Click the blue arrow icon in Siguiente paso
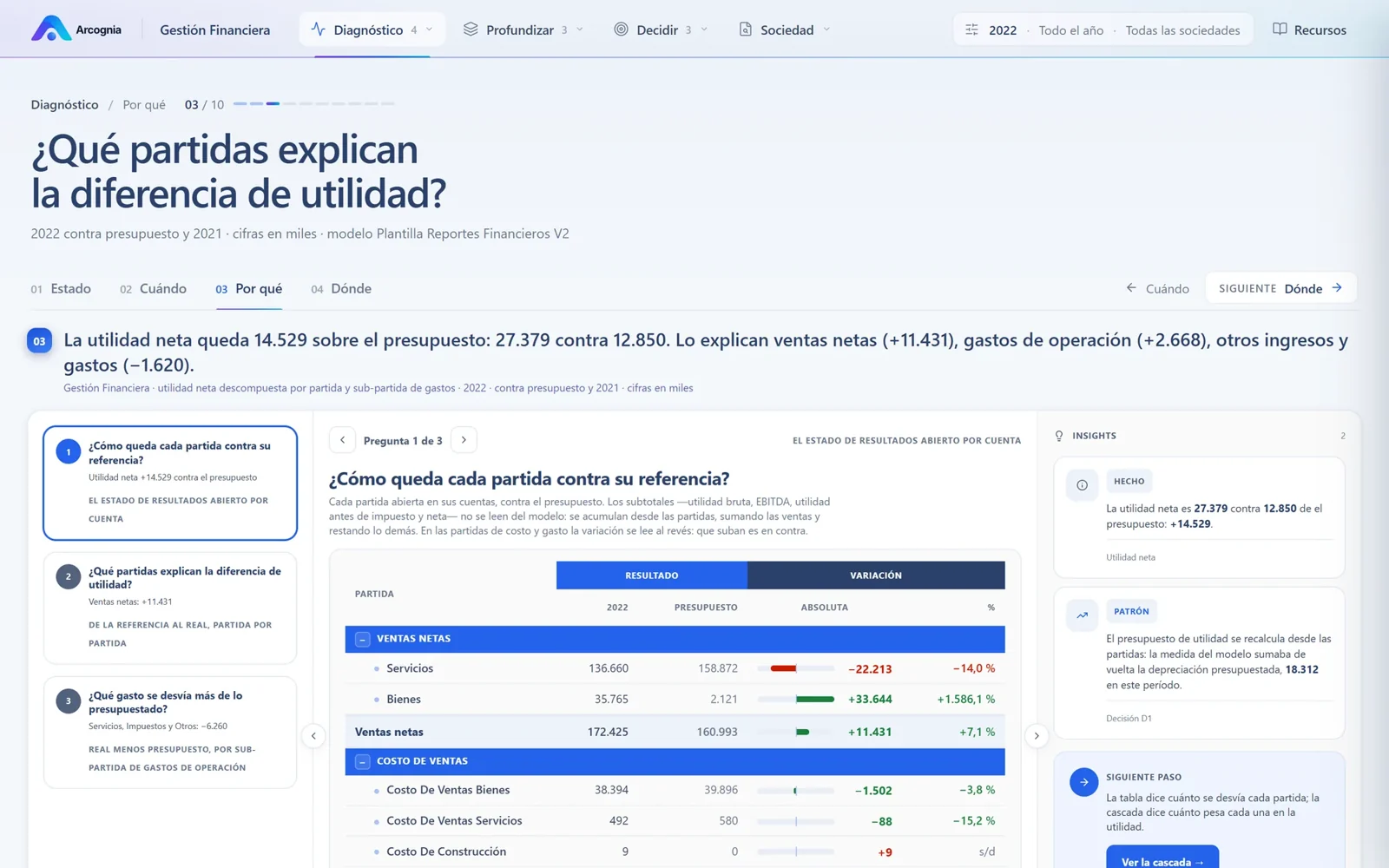The width and height of the screenshot is (1389, 868). click(x=1083, y=782)
